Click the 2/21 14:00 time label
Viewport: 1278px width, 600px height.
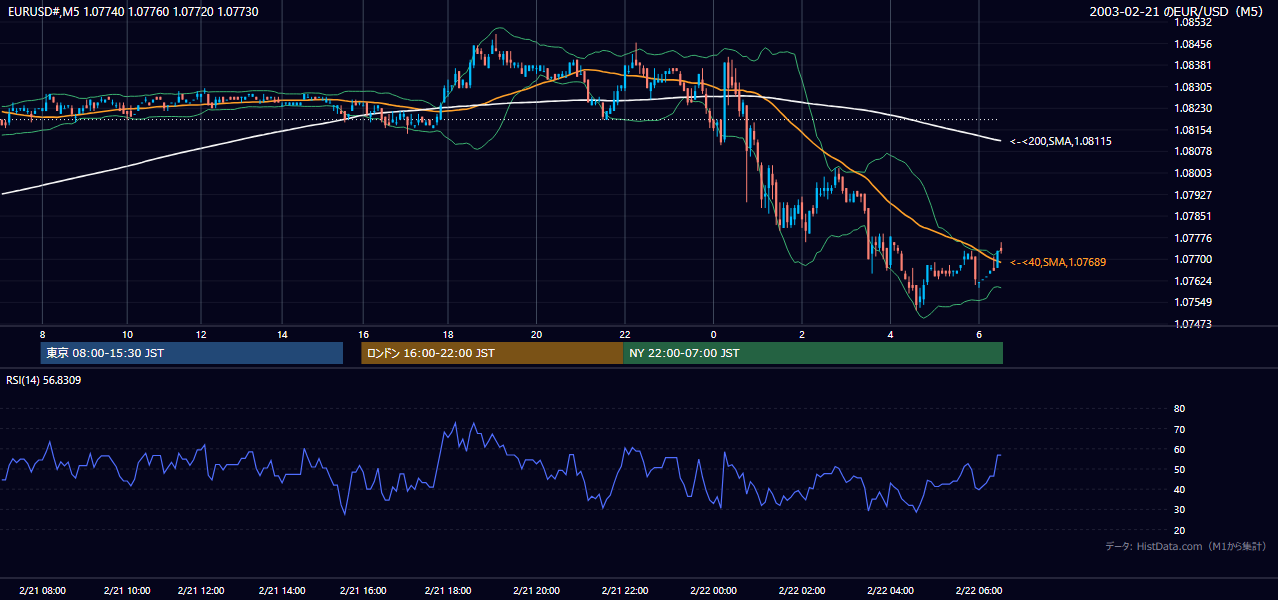(x=280, y=590)
